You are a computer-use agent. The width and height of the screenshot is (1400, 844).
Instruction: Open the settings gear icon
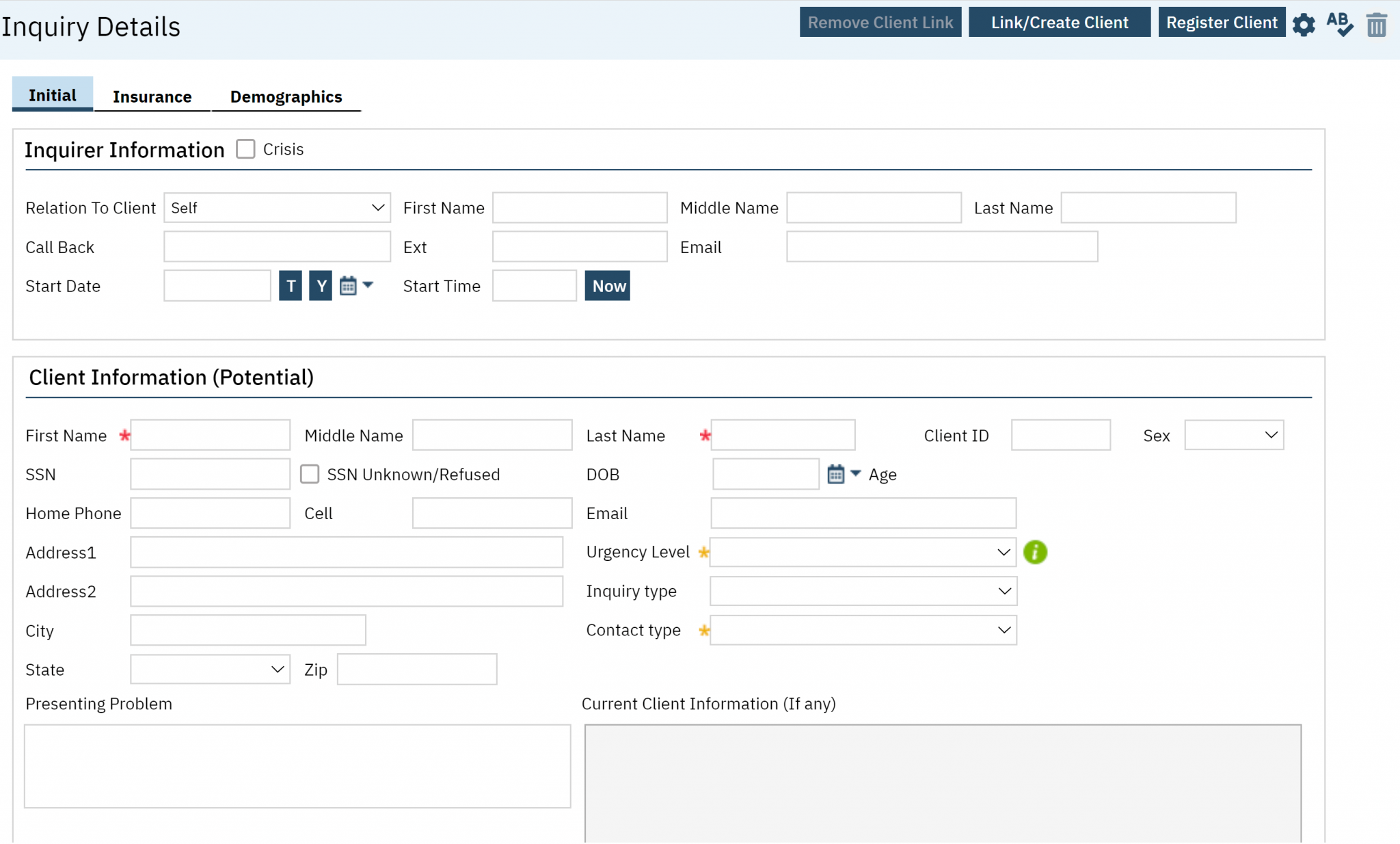coord(1304,24)
